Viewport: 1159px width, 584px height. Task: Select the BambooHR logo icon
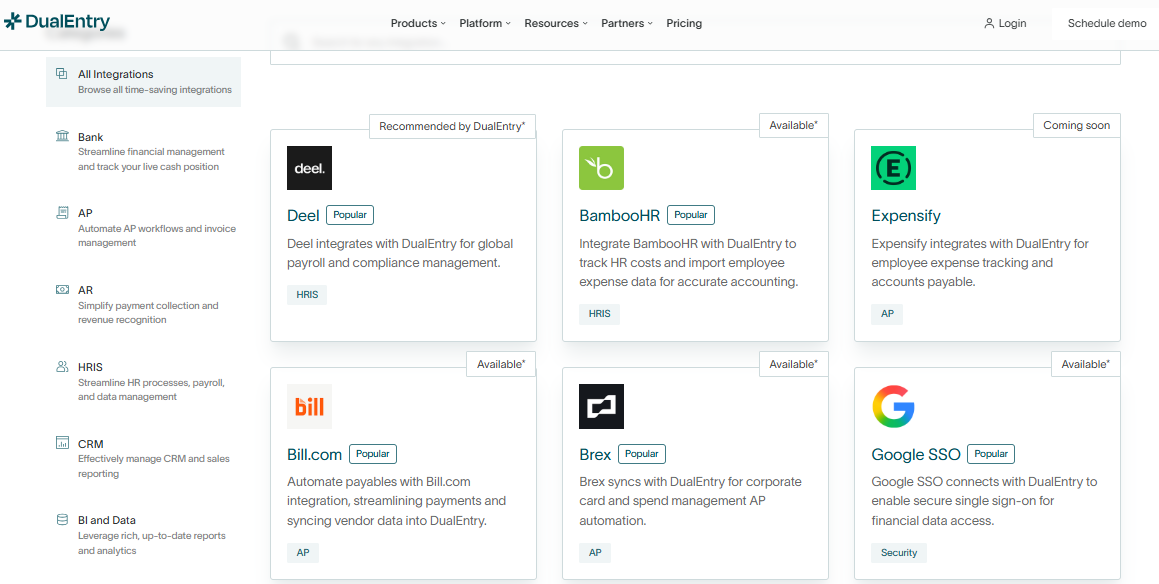point(601,167)
